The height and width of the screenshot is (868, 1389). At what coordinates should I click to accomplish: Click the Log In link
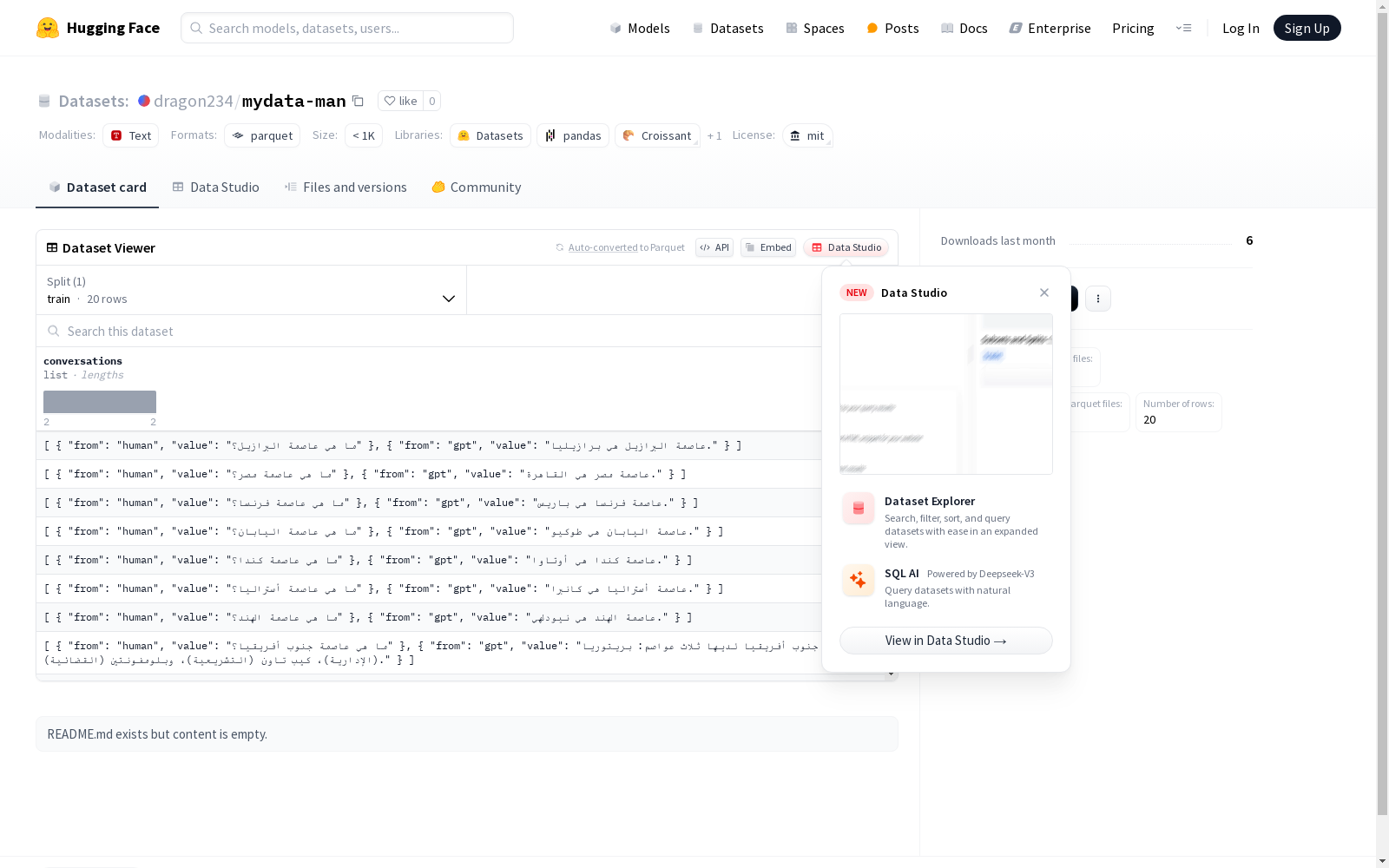tap(1241, 28)
